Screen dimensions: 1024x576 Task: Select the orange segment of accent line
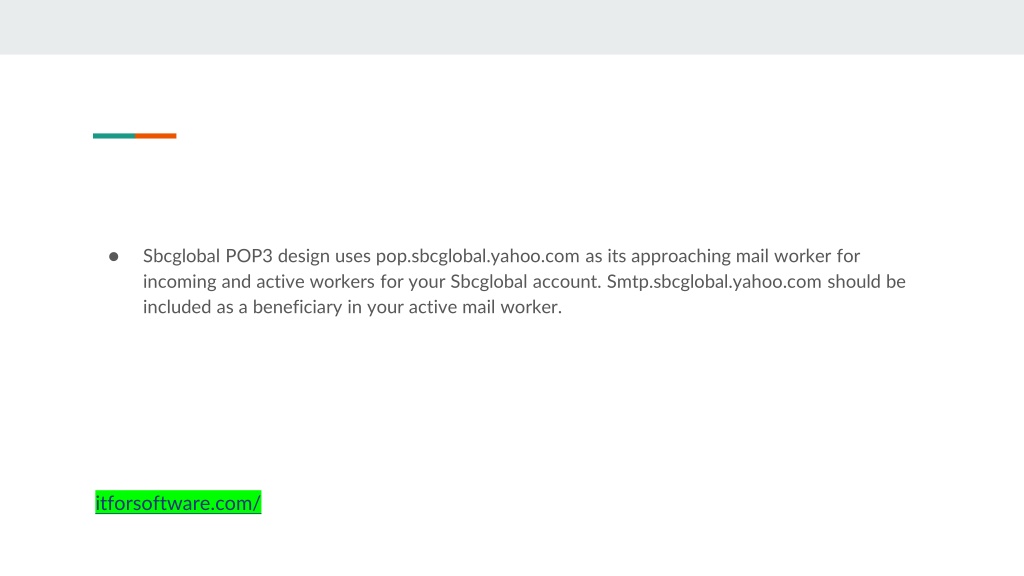pos(155,136)
